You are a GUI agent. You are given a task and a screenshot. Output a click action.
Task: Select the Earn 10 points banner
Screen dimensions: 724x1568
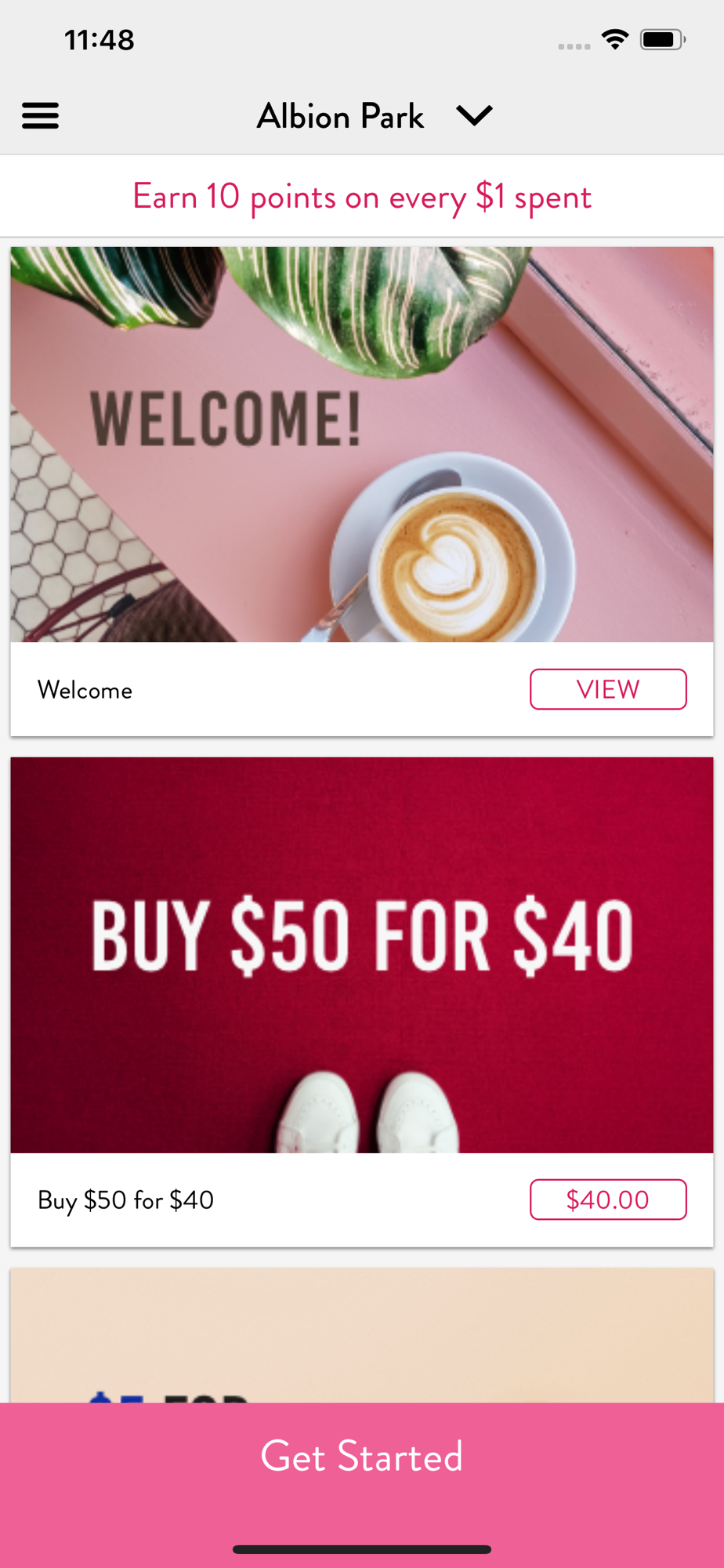click(x=362, y=196)
